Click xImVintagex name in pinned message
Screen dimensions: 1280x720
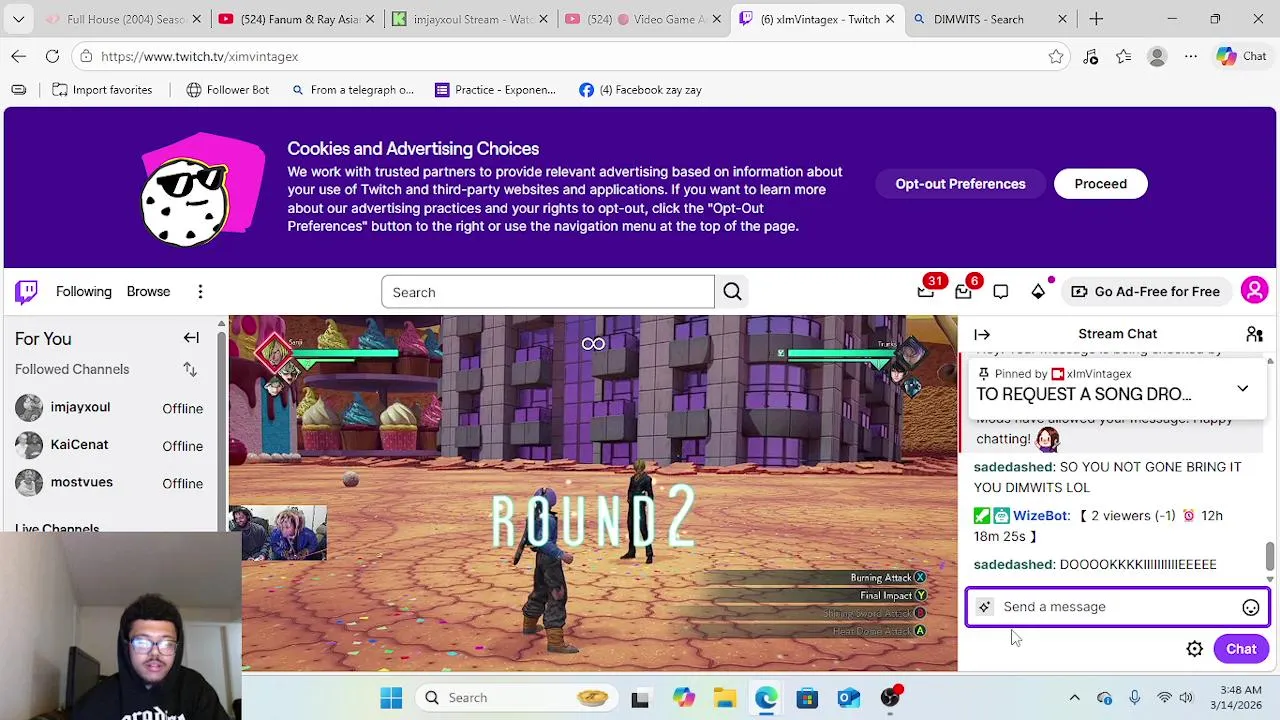coord(1098,374)
